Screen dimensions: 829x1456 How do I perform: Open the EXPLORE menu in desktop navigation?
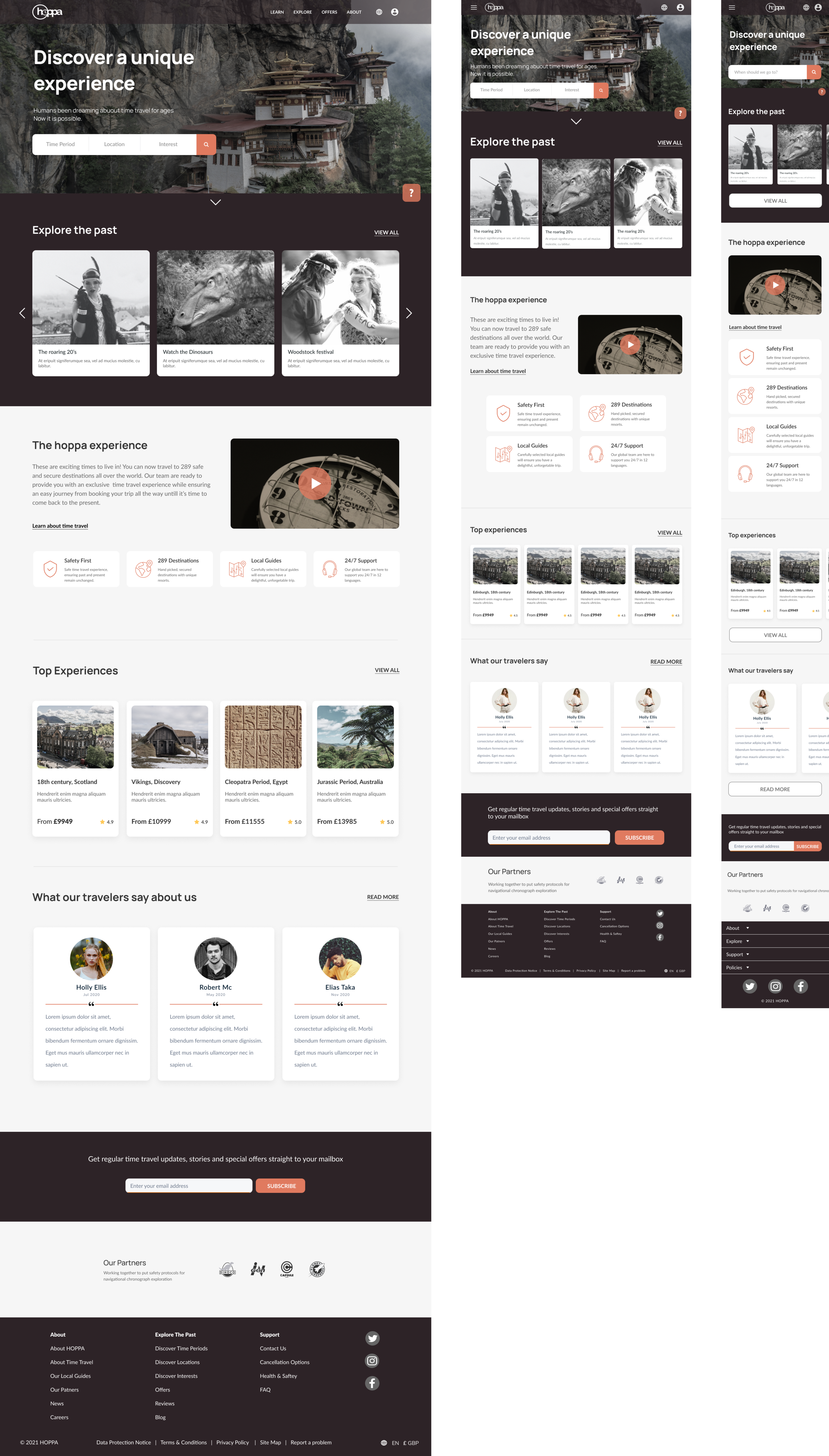point(302,12)
